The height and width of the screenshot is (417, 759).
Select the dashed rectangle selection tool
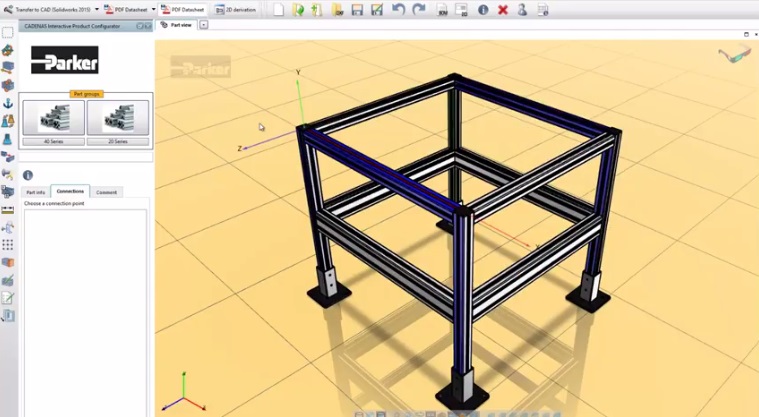[x=7, y=32]
